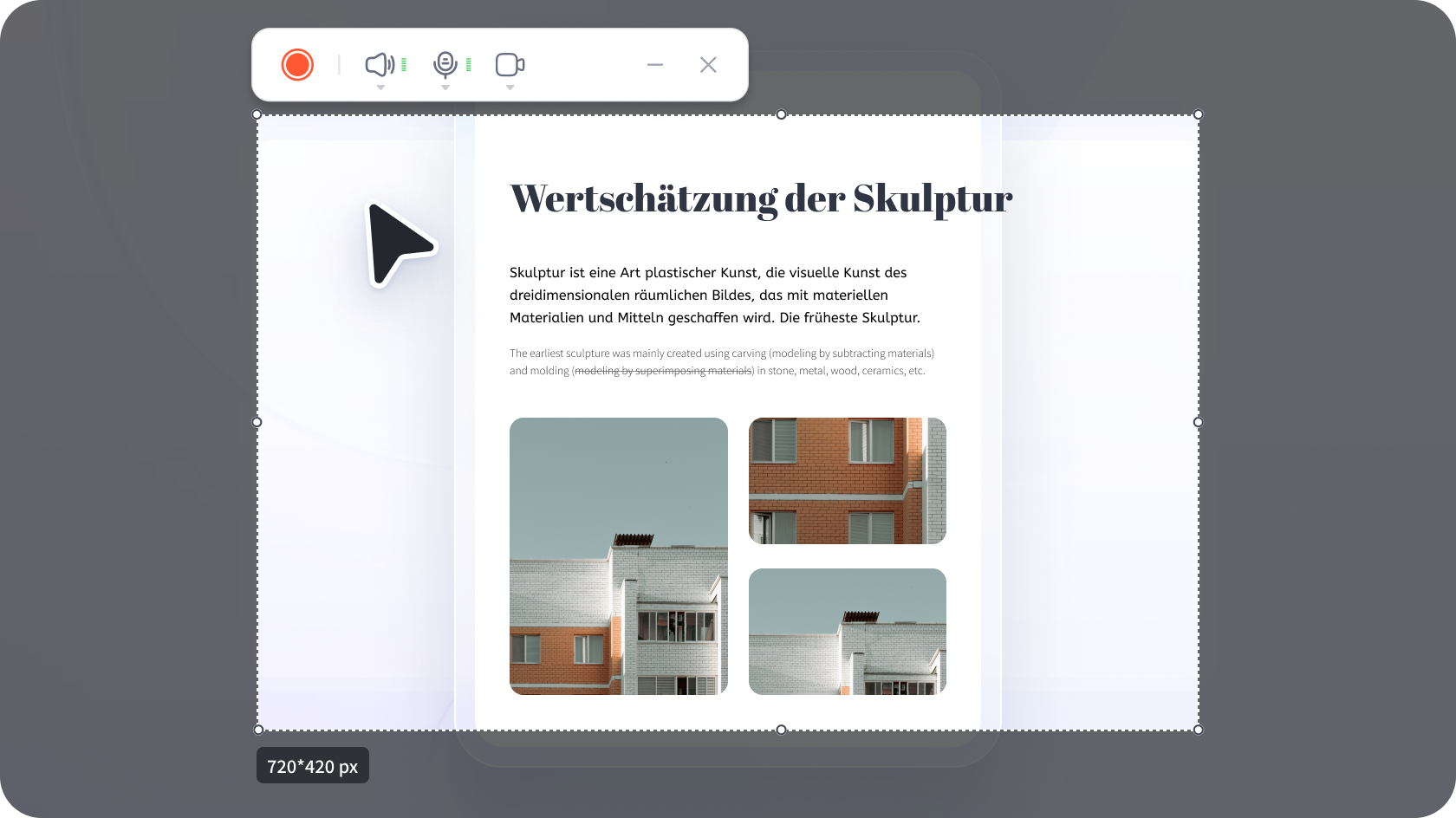Screen dimensions: 1456x818
Task: Open speaker options dropdown arrow
Action: (x=380, y=88)
